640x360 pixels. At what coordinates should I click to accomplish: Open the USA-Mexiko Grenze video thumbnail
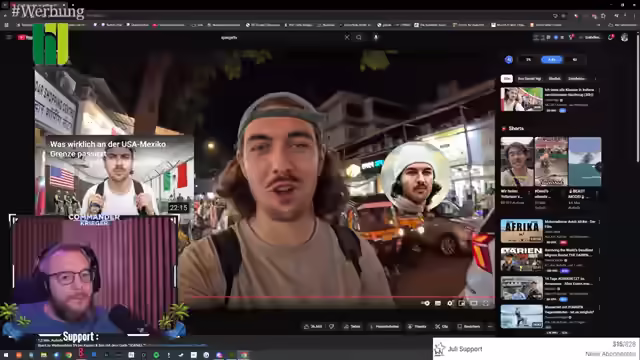pyautogui.click(x=114, y=176)
